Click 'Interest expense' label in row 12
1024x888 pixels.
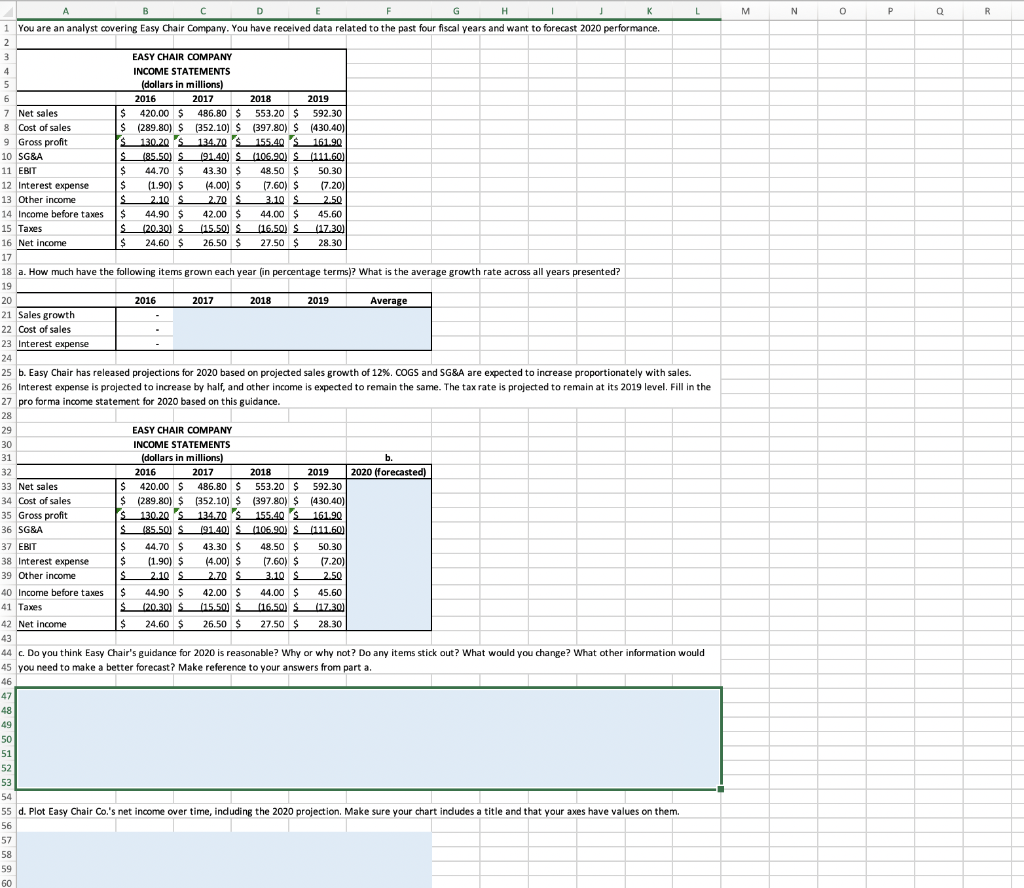53,185
